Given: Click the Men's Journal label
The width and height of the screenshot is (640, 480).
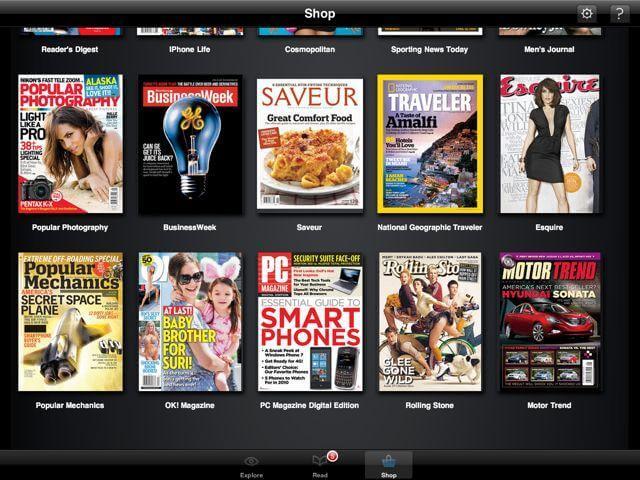Looking at the screenshot, I should pos(549,49).
